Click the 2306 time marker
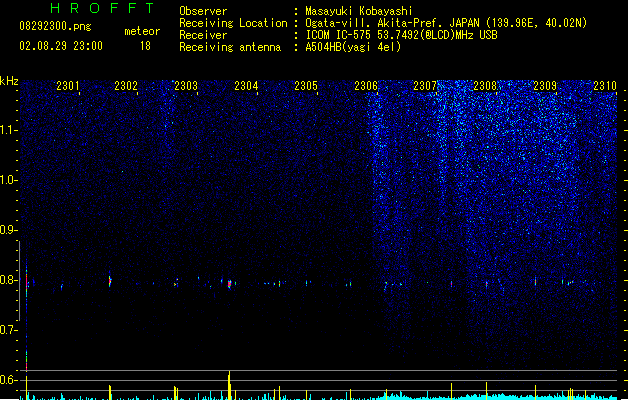 pyautogui.click(x=366, y=86)
